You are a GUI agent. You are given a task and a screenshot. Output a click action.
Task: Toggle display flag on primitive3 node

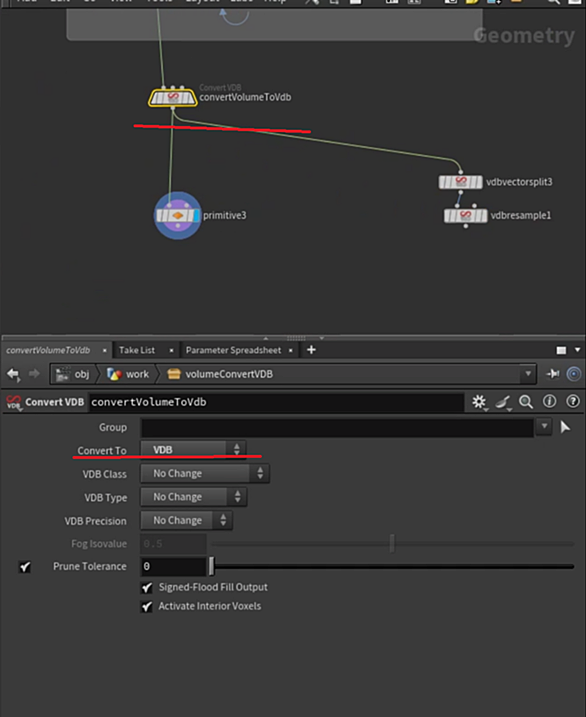point(197,215)
